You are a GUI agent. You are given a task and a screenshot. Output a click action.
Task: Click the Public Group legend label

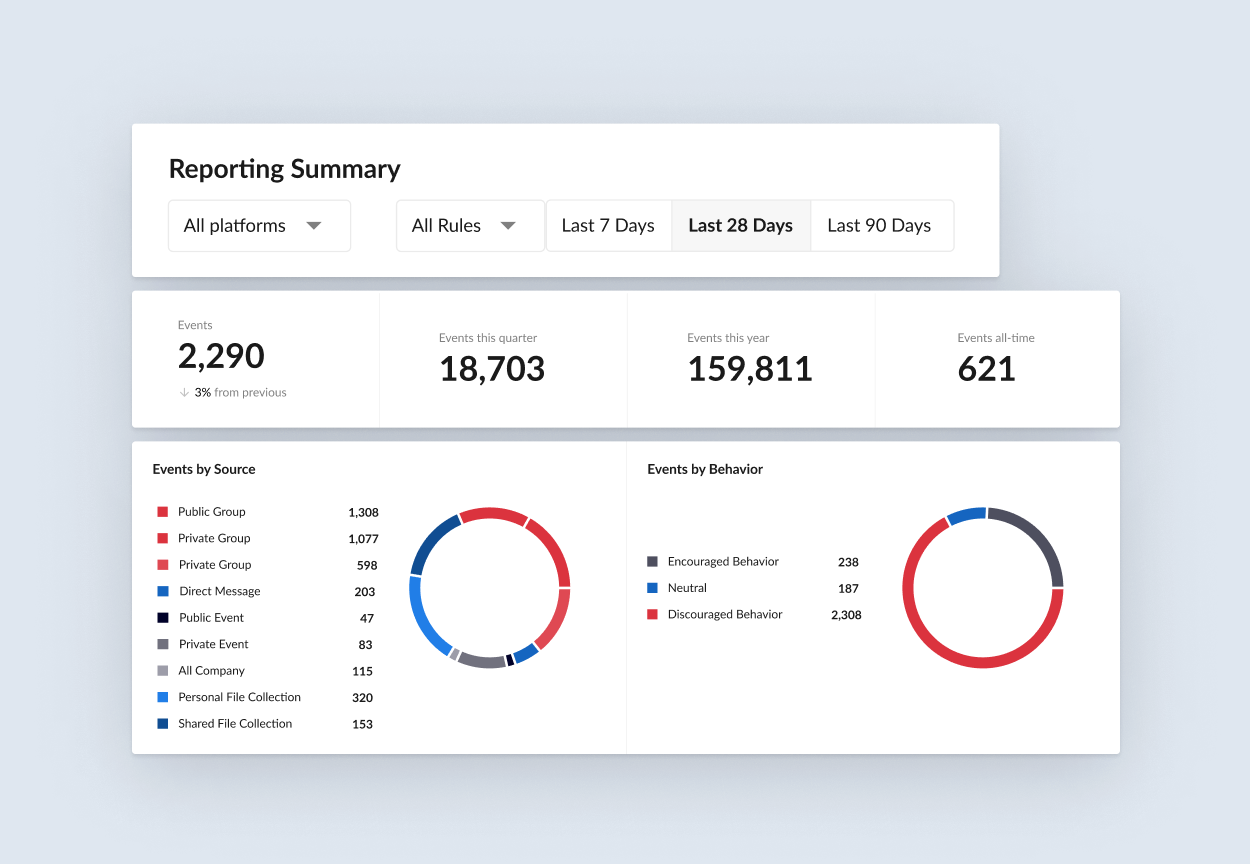tap(212, 512)
